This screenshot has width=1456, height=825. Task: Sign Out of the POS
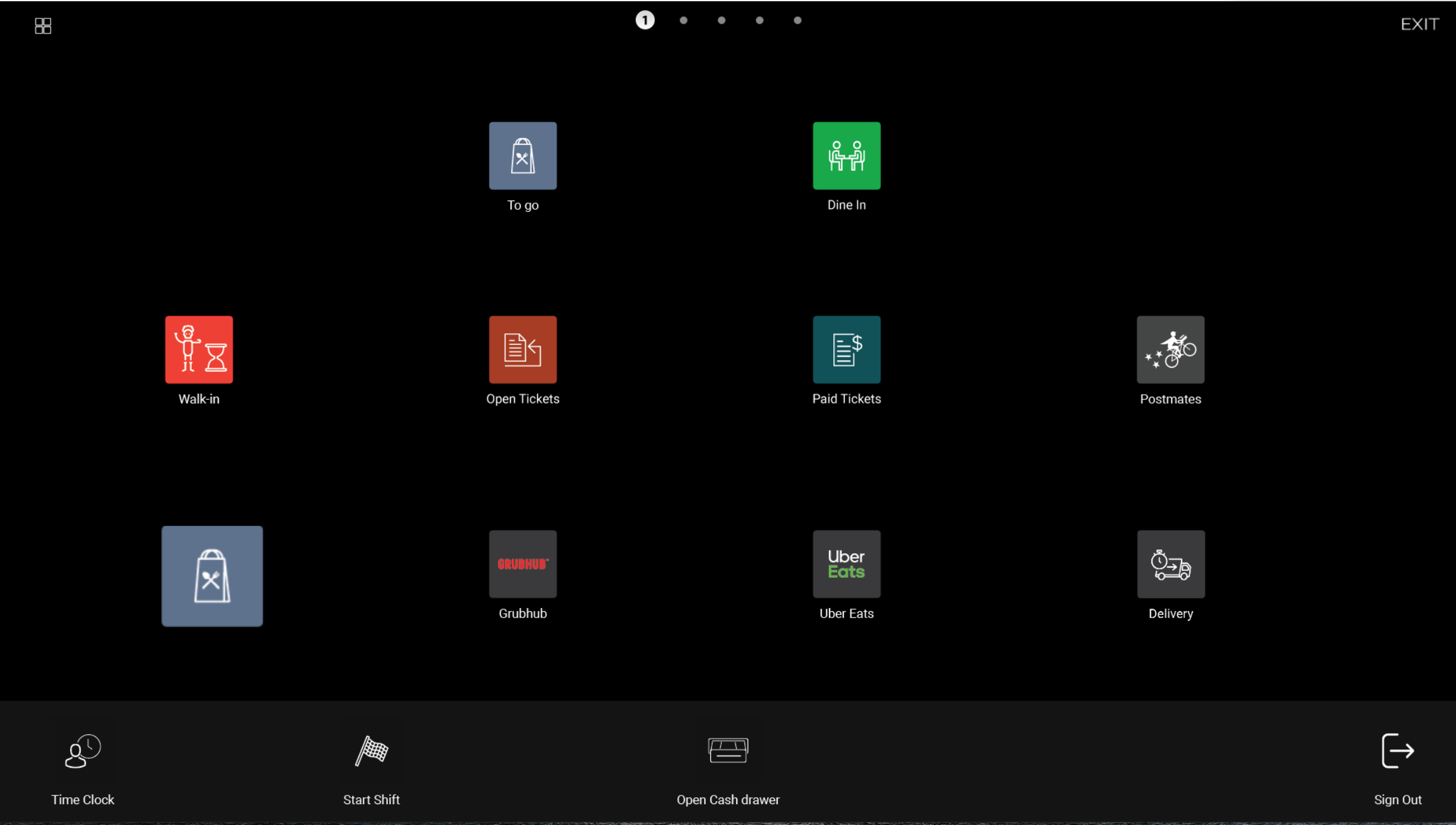[x=1397, y=751]
